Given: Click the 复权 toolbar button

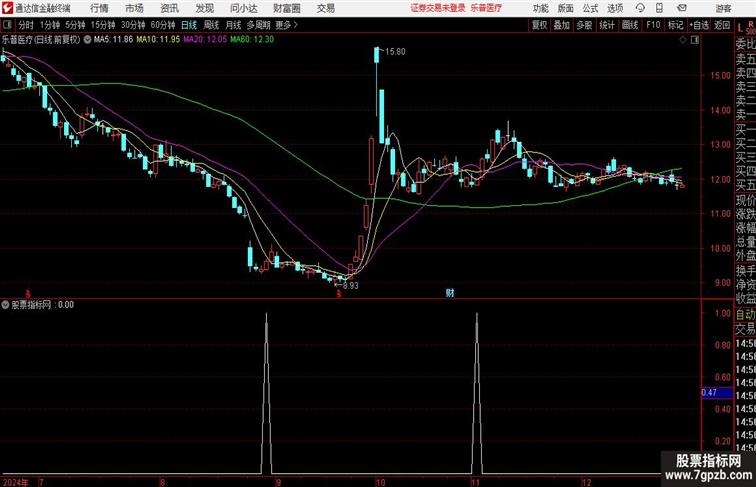Looking at the screenshot, I should (540, 25).
